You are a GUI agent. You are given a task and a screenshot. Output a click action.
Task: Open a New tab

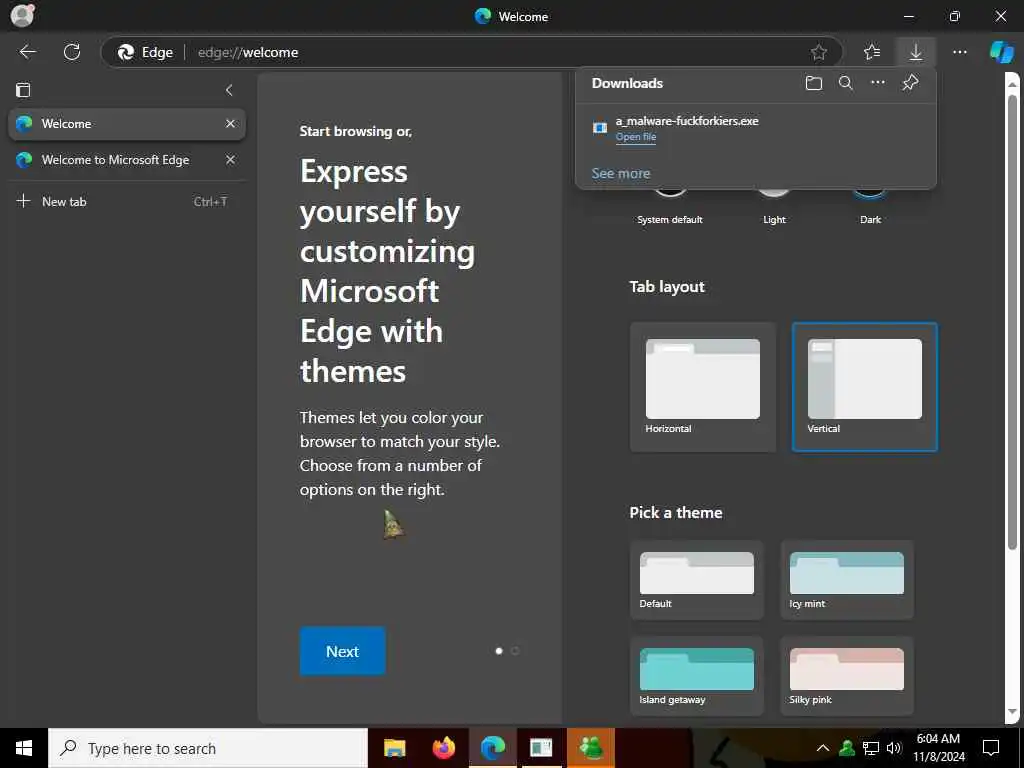pyautogui.click(x=127, y=201)
